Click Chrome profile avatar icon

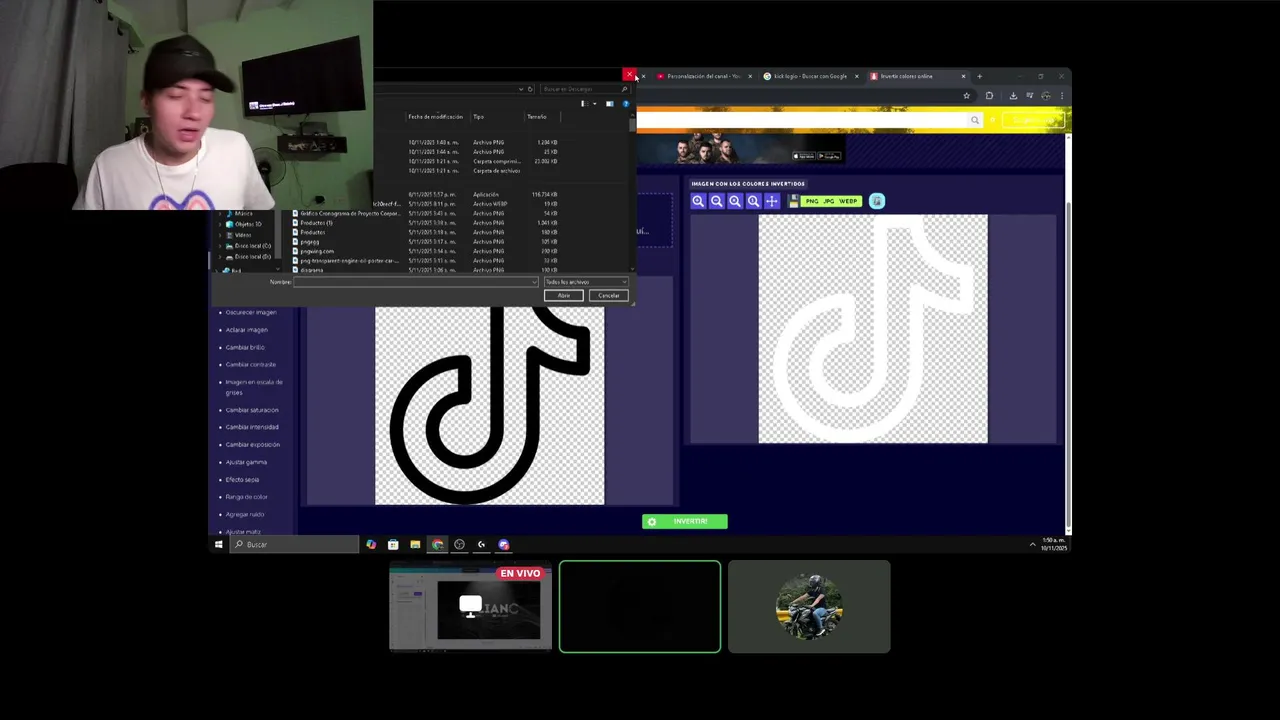[1046, 96]
